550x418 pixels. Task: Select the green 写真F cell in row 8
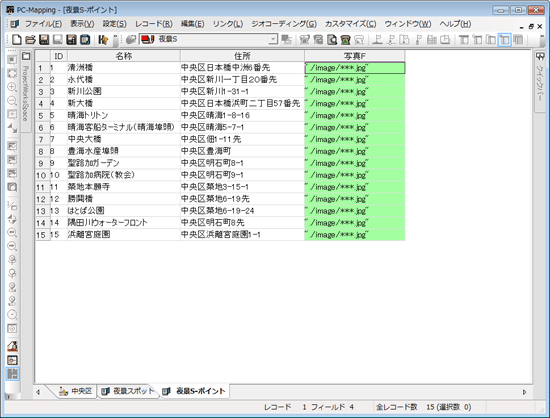355,151
